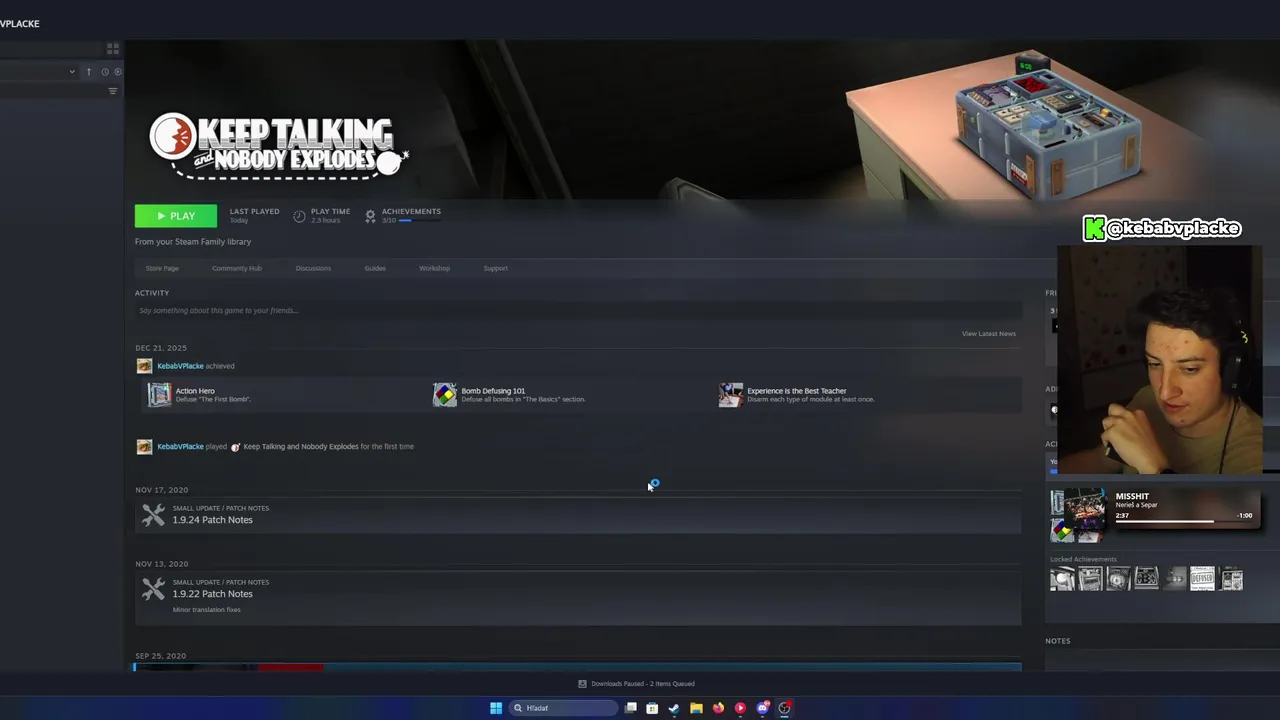Click the MISSHIT song progress bar
This screenshot has width=1280, height=720.
[x=1184, y=521]
